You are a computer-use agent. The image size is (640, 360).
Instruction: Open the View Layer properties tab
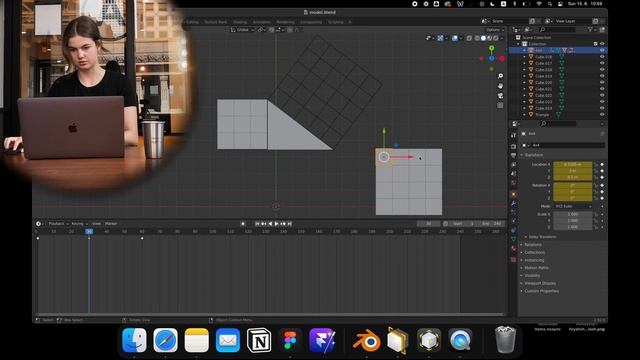point(513,164)
